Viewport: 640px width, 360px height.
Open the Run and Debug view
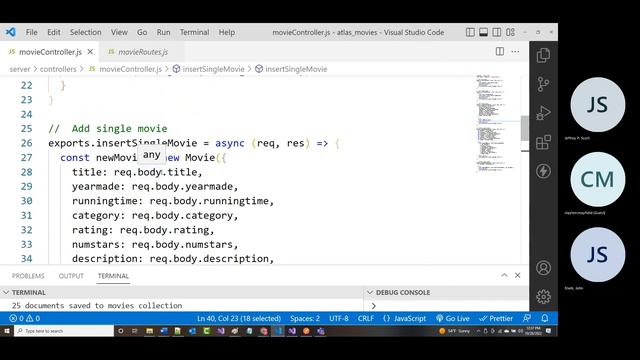(x=543, y=113)
